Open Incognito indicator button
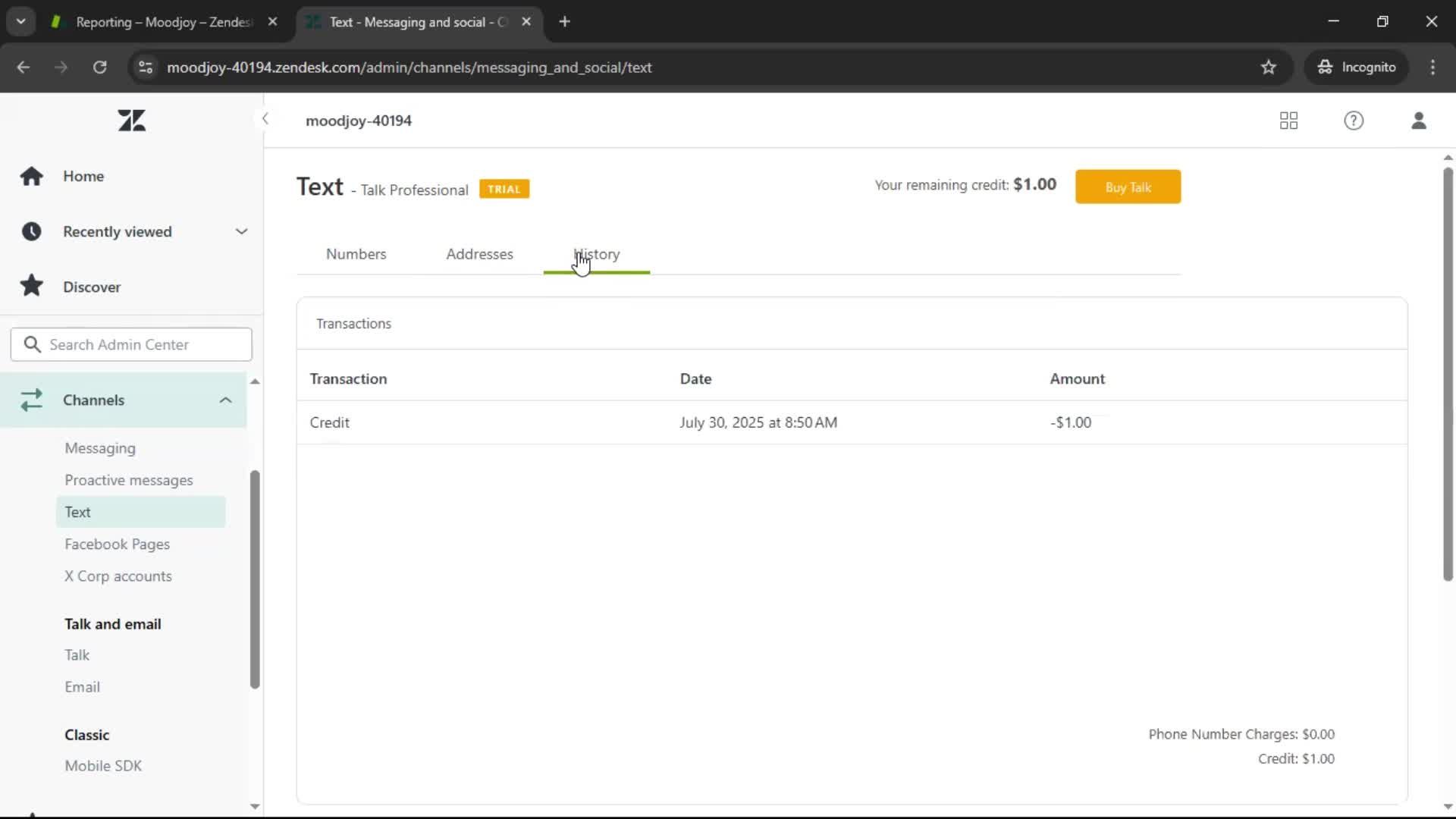Viewport: 1456px width, 819px height. tap(1357, 67)
